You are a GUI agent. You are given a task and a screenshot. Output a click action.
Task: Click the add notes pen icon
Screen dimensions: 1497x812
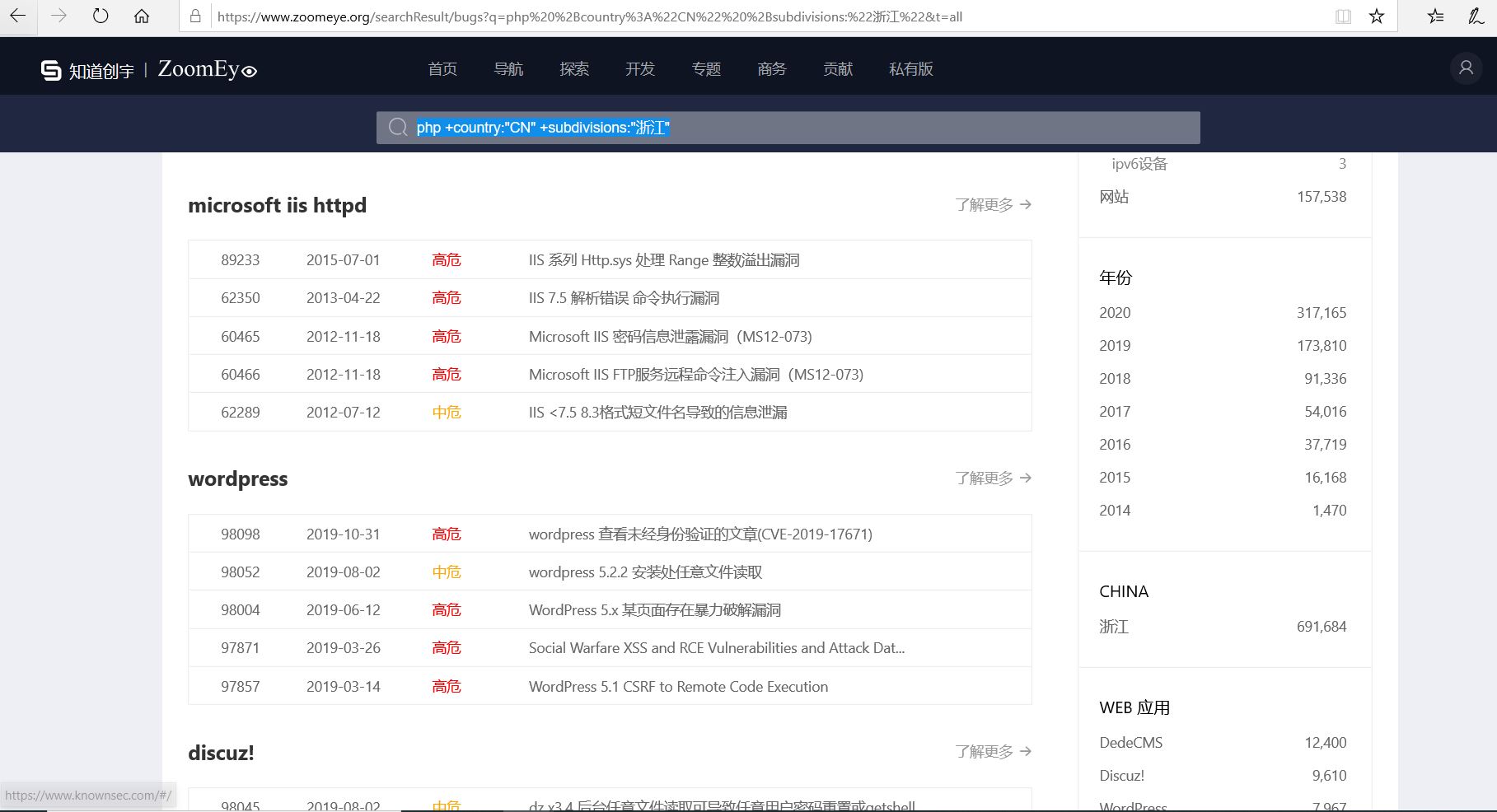1476,16
